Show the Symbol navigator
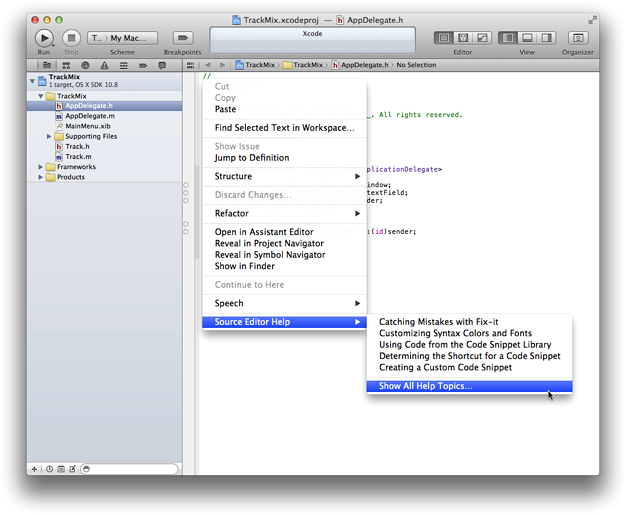626x515 pixels. 66,65
